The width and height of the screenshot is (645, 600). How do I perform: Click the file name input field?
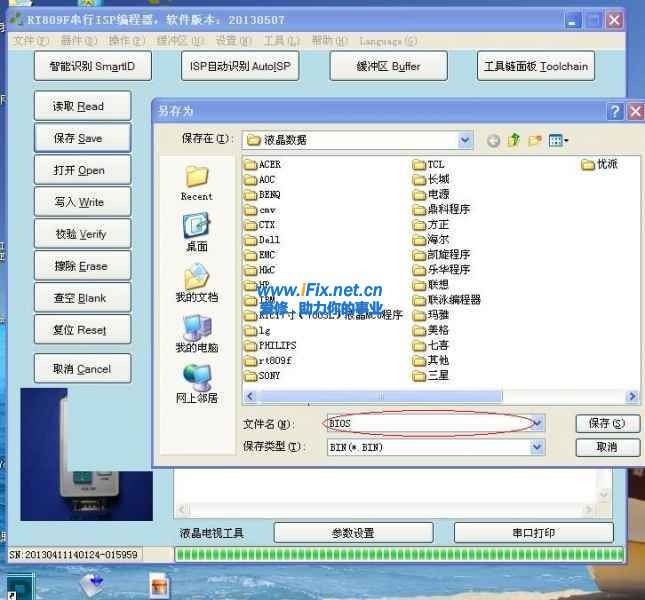pos(430,424)
